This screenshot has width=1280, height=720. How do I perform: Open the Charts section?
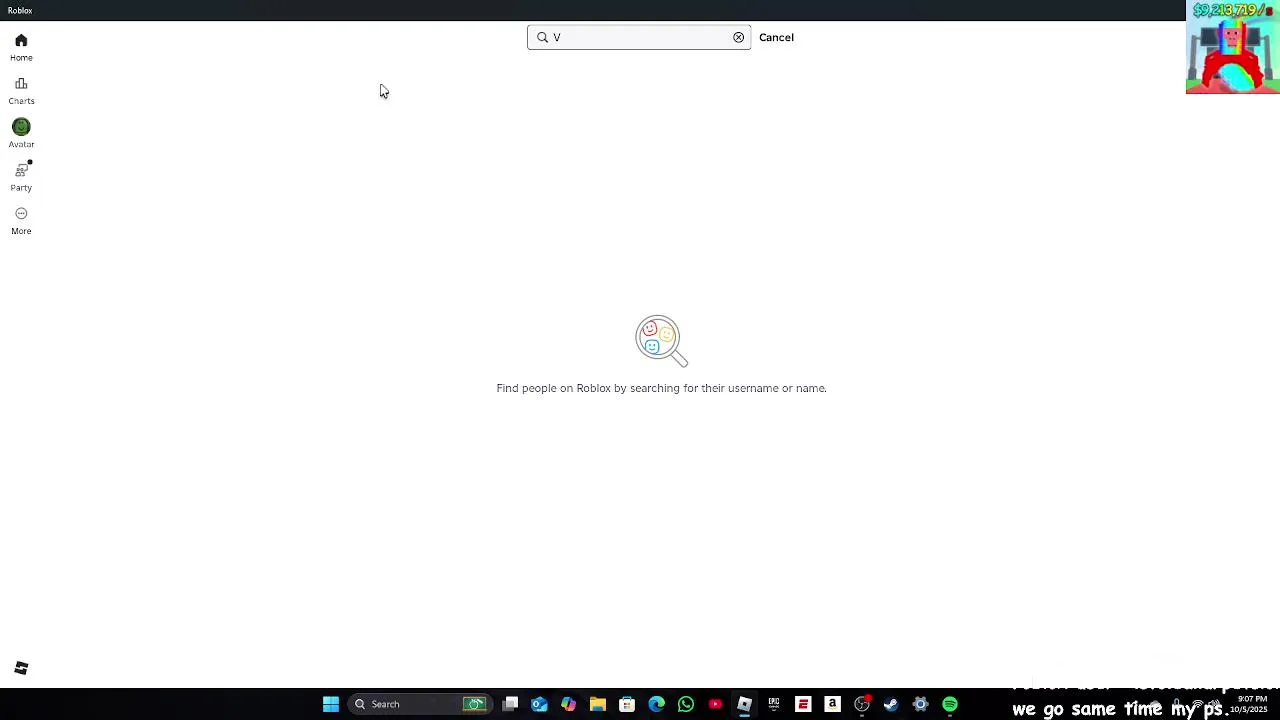[x=21, y=90]
